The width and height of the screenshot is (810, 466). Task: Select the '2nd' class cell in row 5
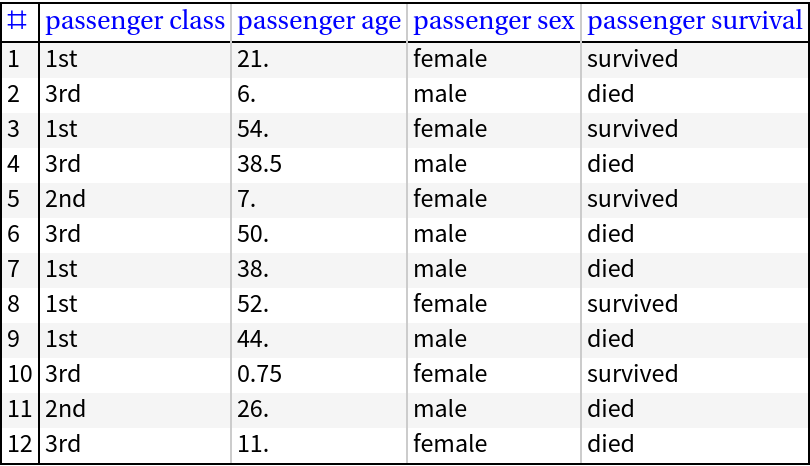click(65, 199)
